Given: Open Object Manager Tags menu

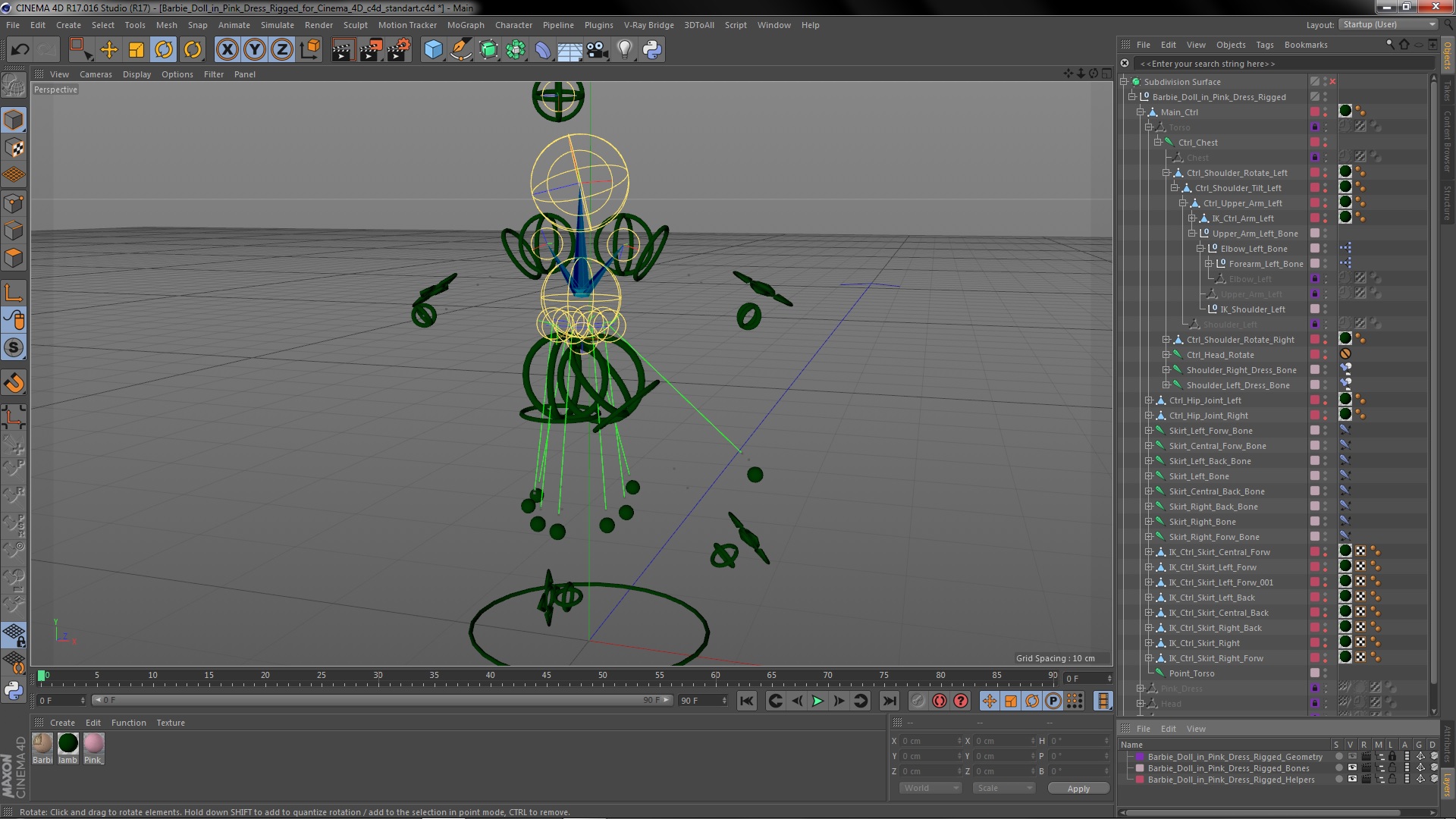Looking at the screenshot, I should (x=1264, y=45).
